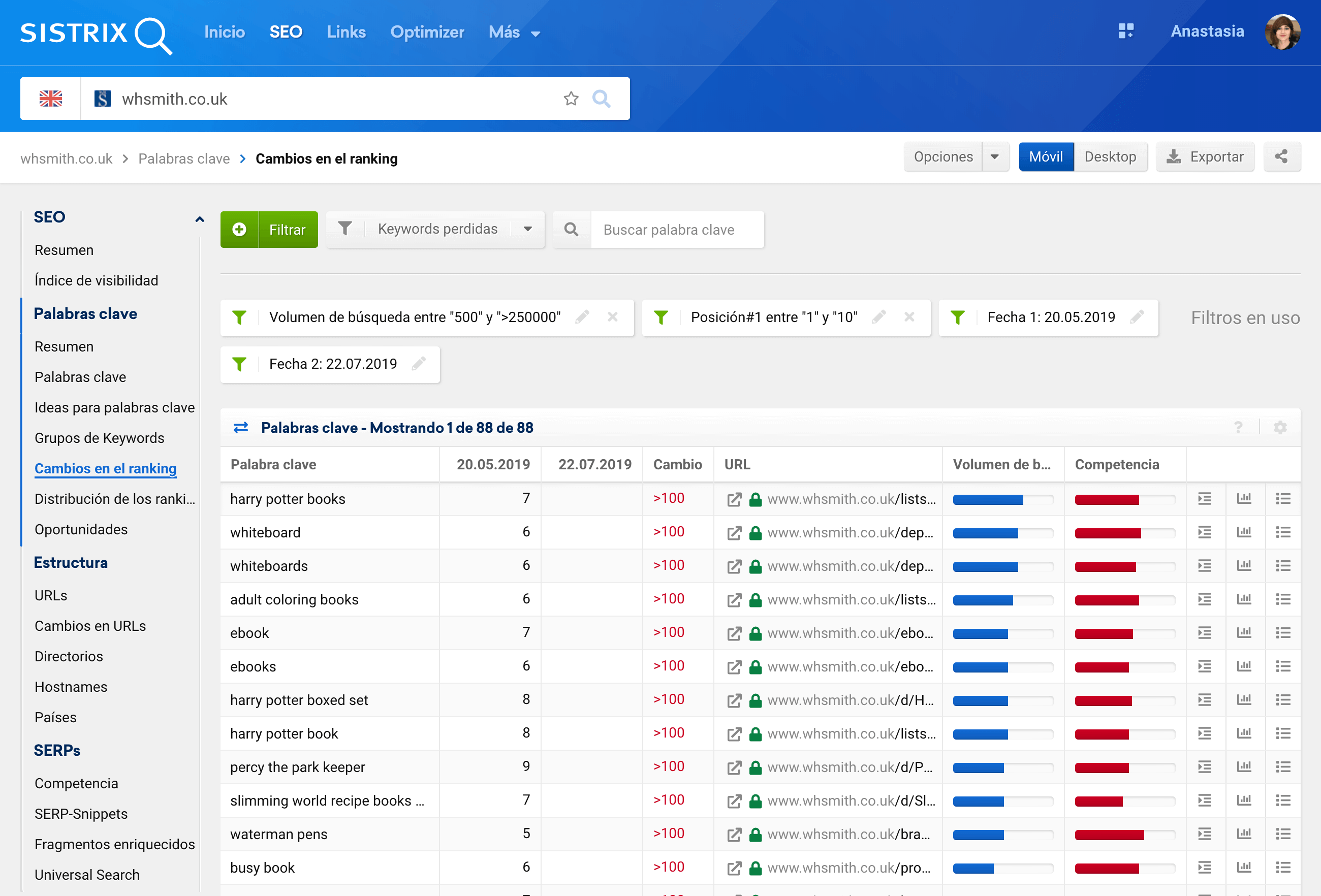Remove the Volumen de búsqueda filter
The height and width of the screenshot is (896, 1321).
coord(612,317)
